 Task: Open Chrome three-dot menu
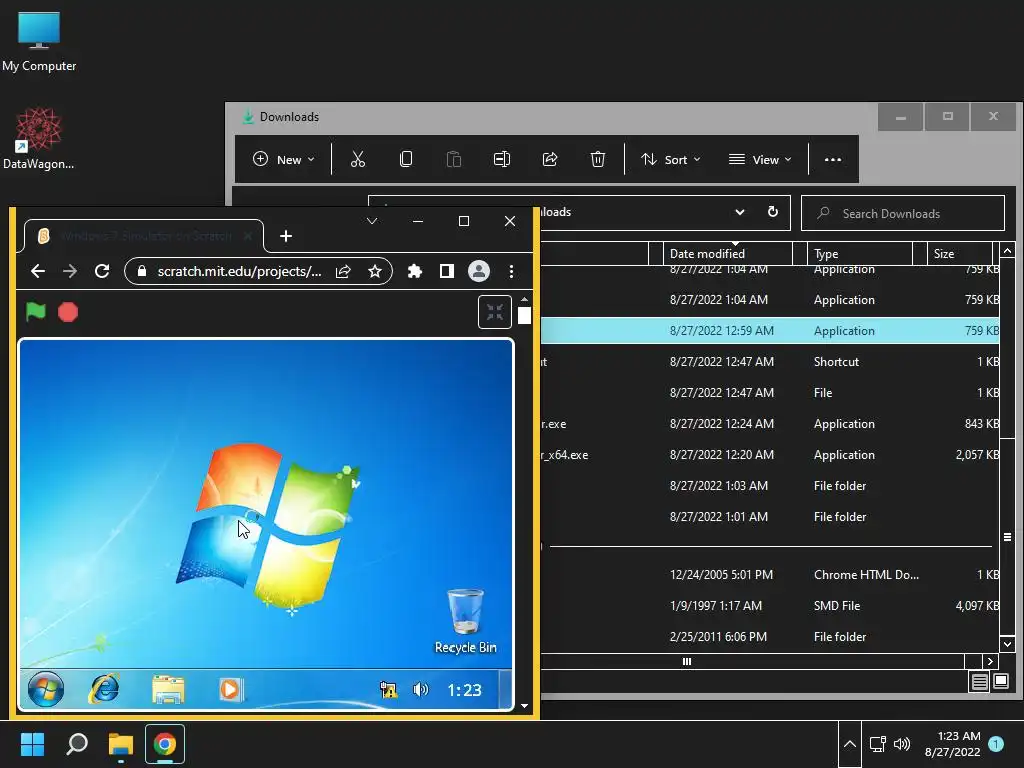point(511,271)
